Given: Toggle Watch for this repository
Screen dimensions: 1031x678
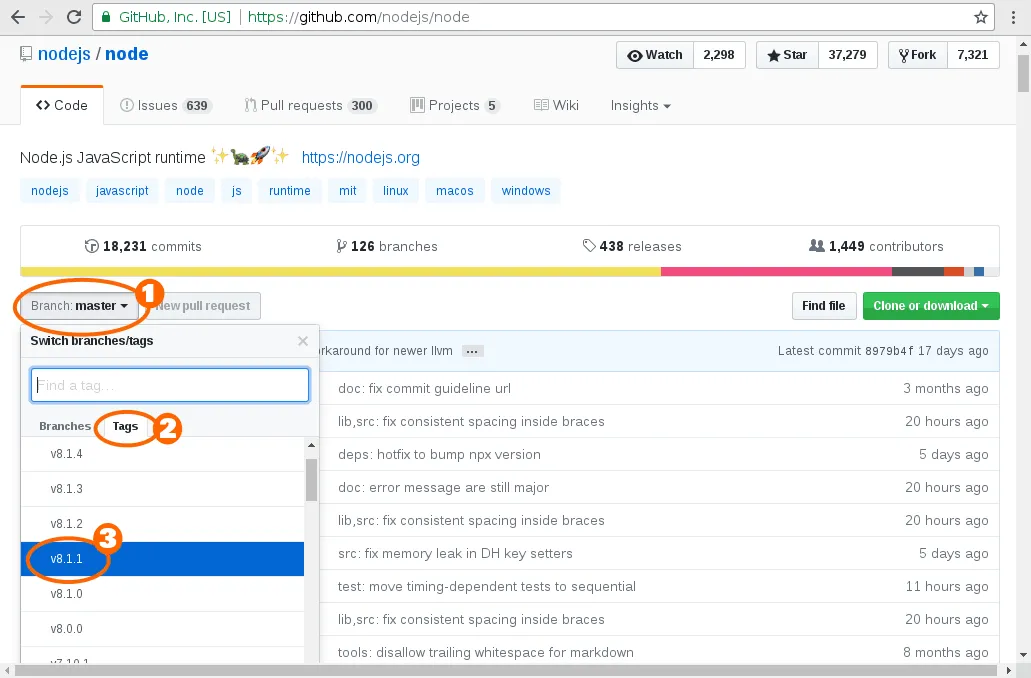Looking at the screenshot, I should (x=654, y=55).
